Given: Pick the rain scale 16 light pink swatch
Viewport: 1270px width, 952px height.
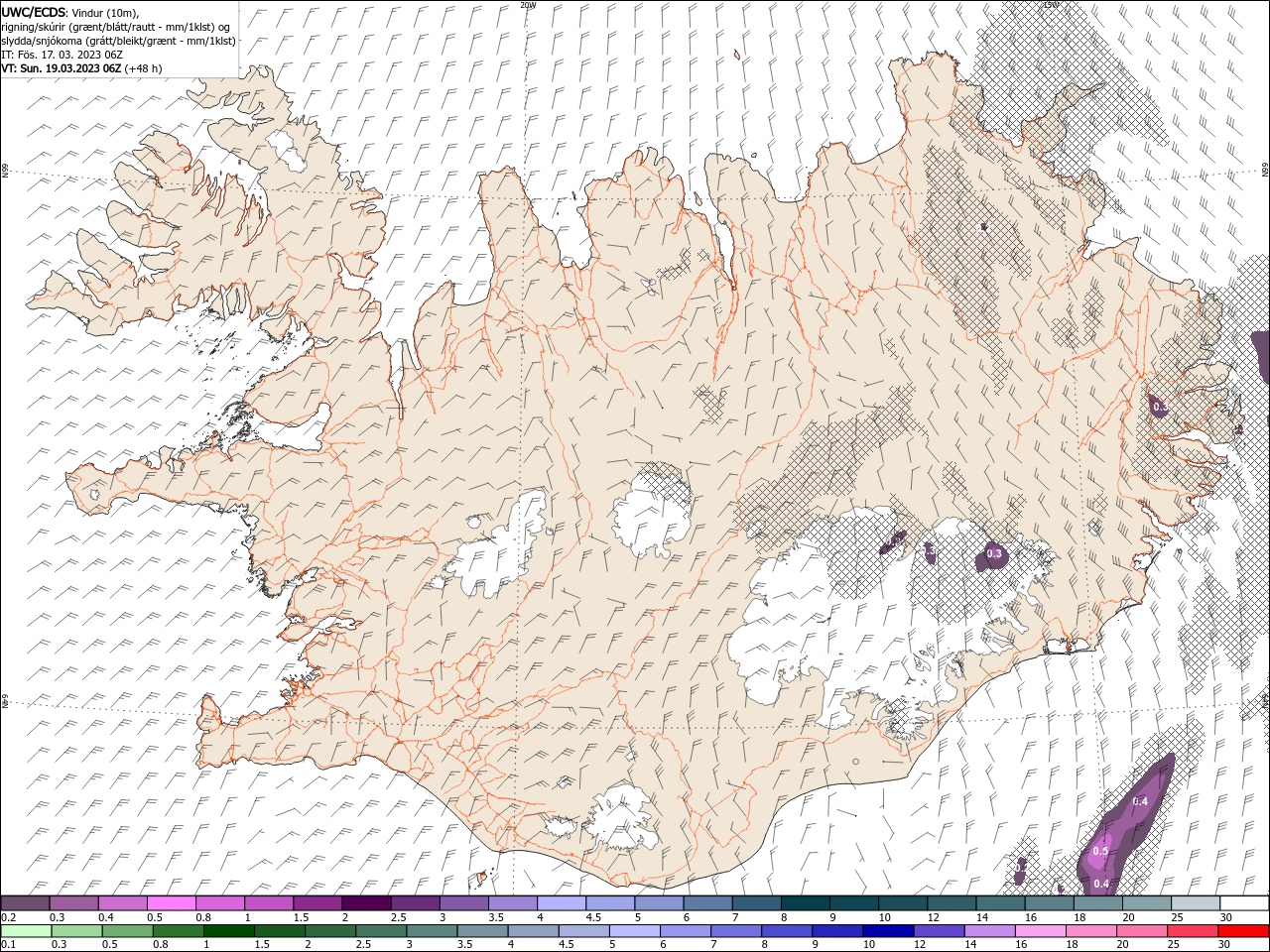Looking at the screenshot, I should [1040, 931].
